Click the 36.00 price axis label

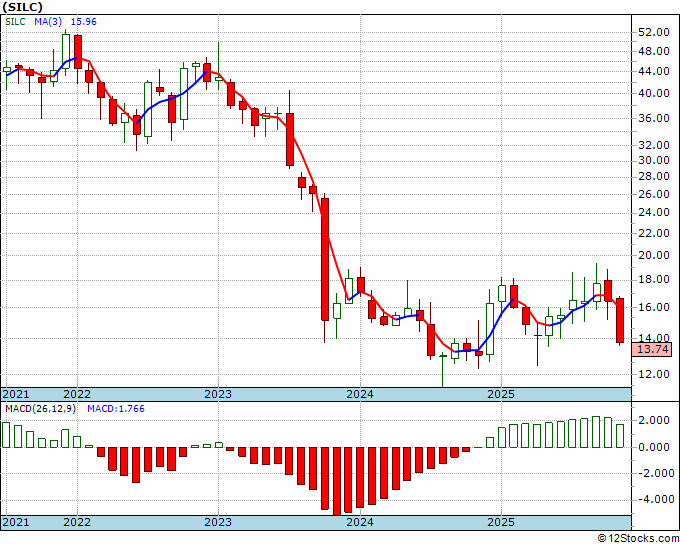[654, 118]
